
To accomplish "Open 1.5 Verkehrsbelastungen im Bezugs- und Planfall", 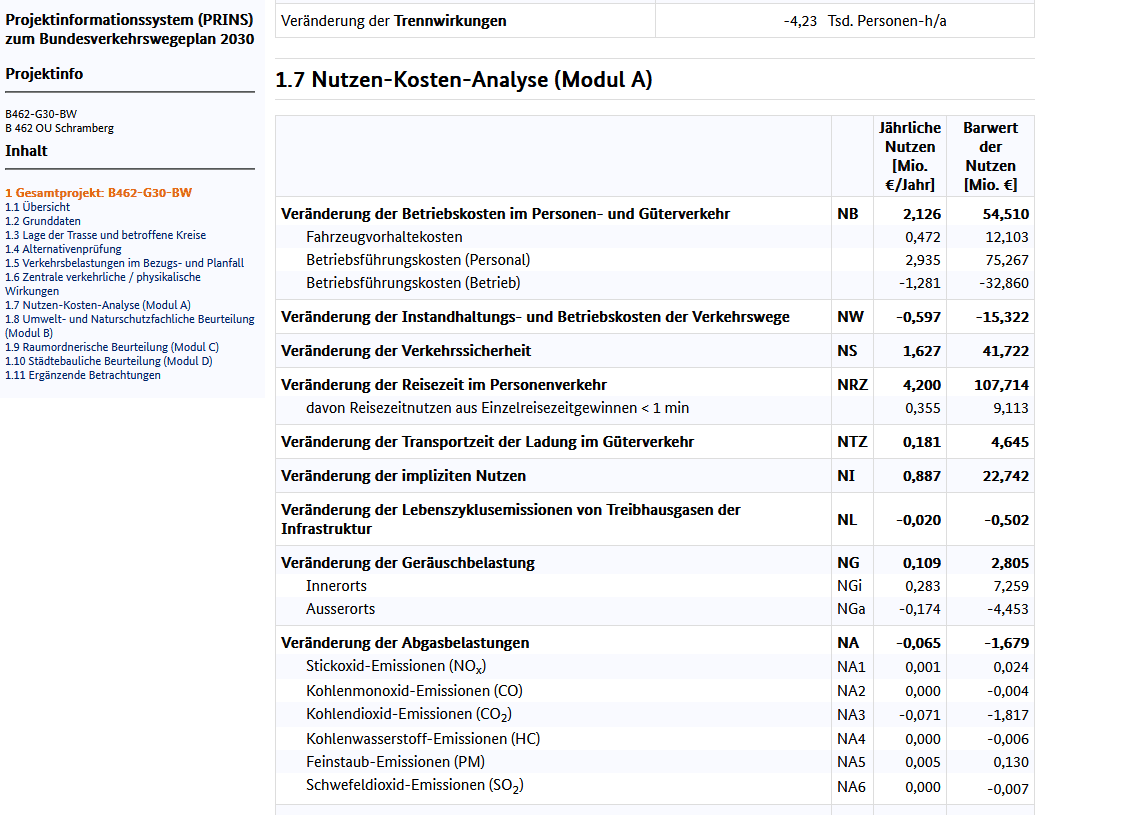I will [124, 263].
